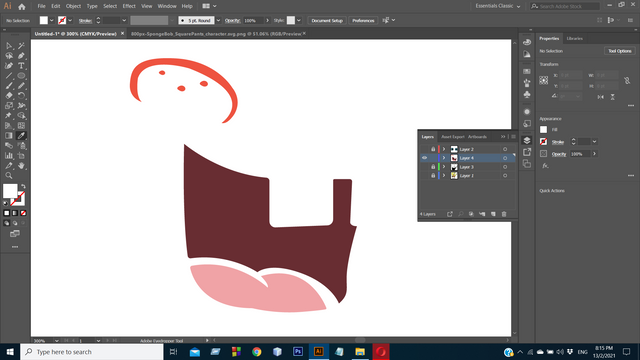This screenshot has height=360, width=640.
Task: Select the Selection tool arrow
Action: [x=9, y=46]
